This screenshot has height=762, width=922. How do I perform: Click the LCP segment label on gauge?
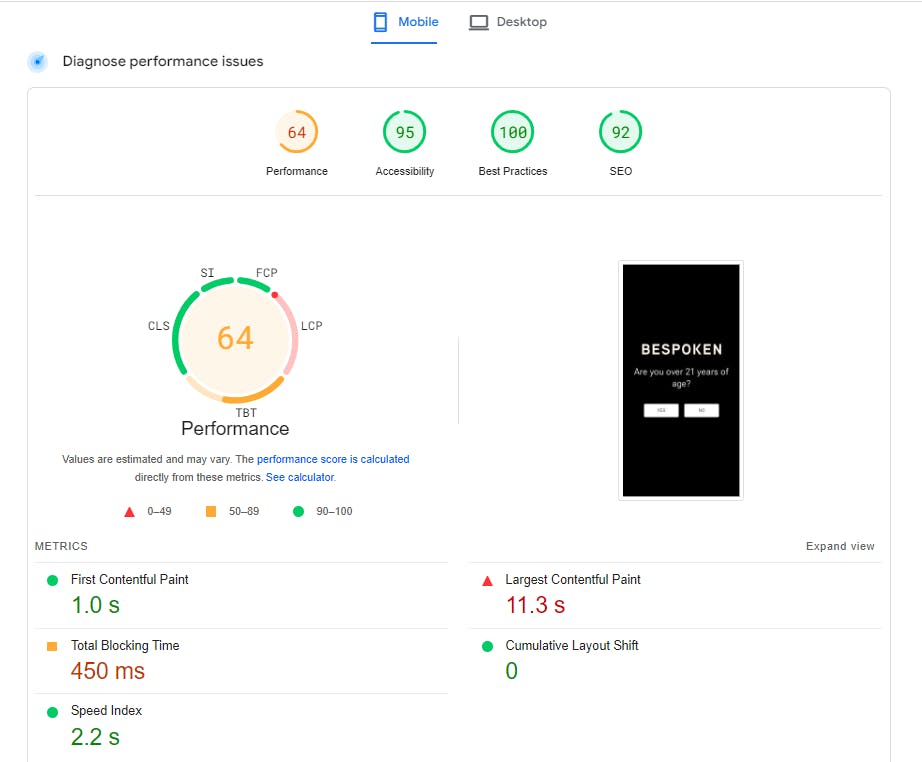click(x=312, y=326)
